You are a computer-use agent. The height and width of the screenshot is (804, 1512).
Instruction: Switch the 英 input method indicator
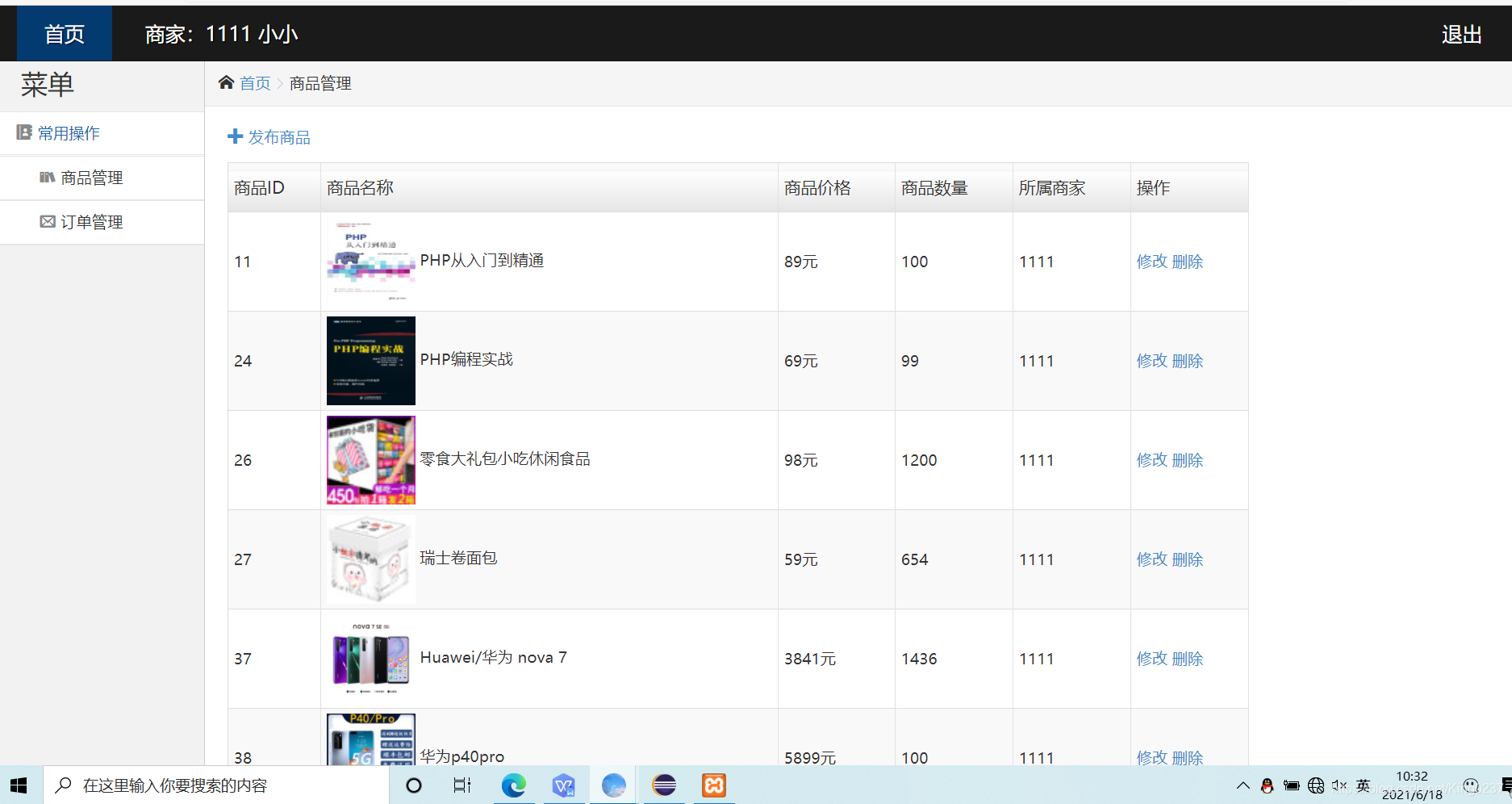pos(1364,785)
